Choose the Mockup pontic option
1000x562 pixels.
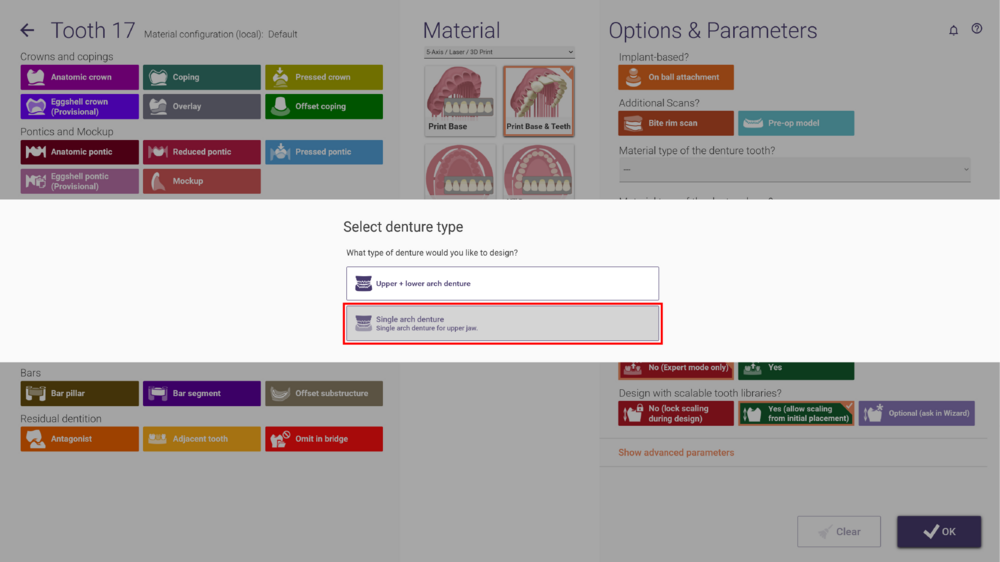point(202,181)
